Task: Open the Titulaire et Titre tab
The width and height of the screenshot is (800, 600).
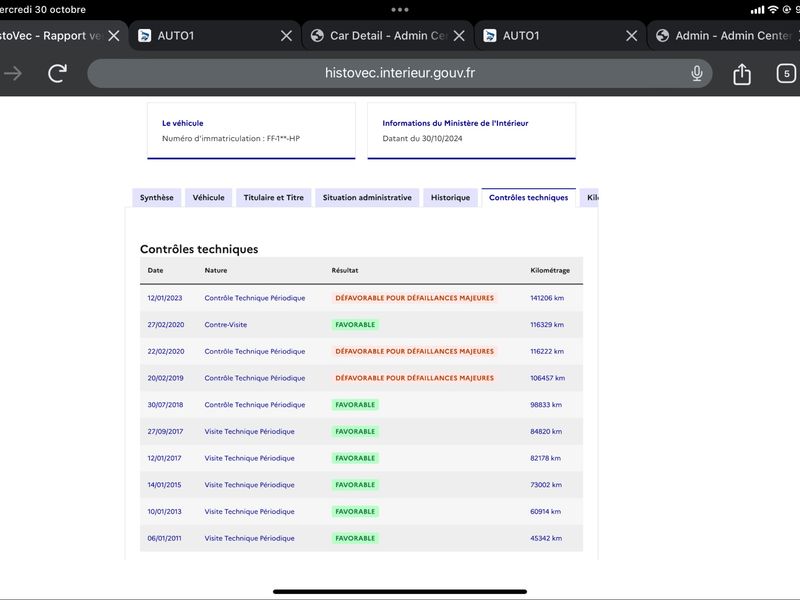Action: click(273, 197)
